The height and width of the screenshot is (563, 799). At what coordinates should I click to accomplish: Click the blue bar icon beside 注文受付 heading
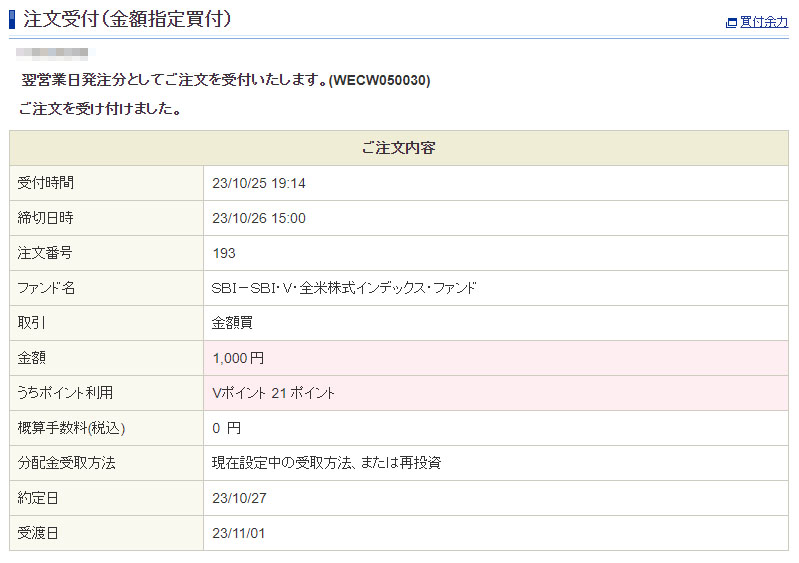click(12, 19)
